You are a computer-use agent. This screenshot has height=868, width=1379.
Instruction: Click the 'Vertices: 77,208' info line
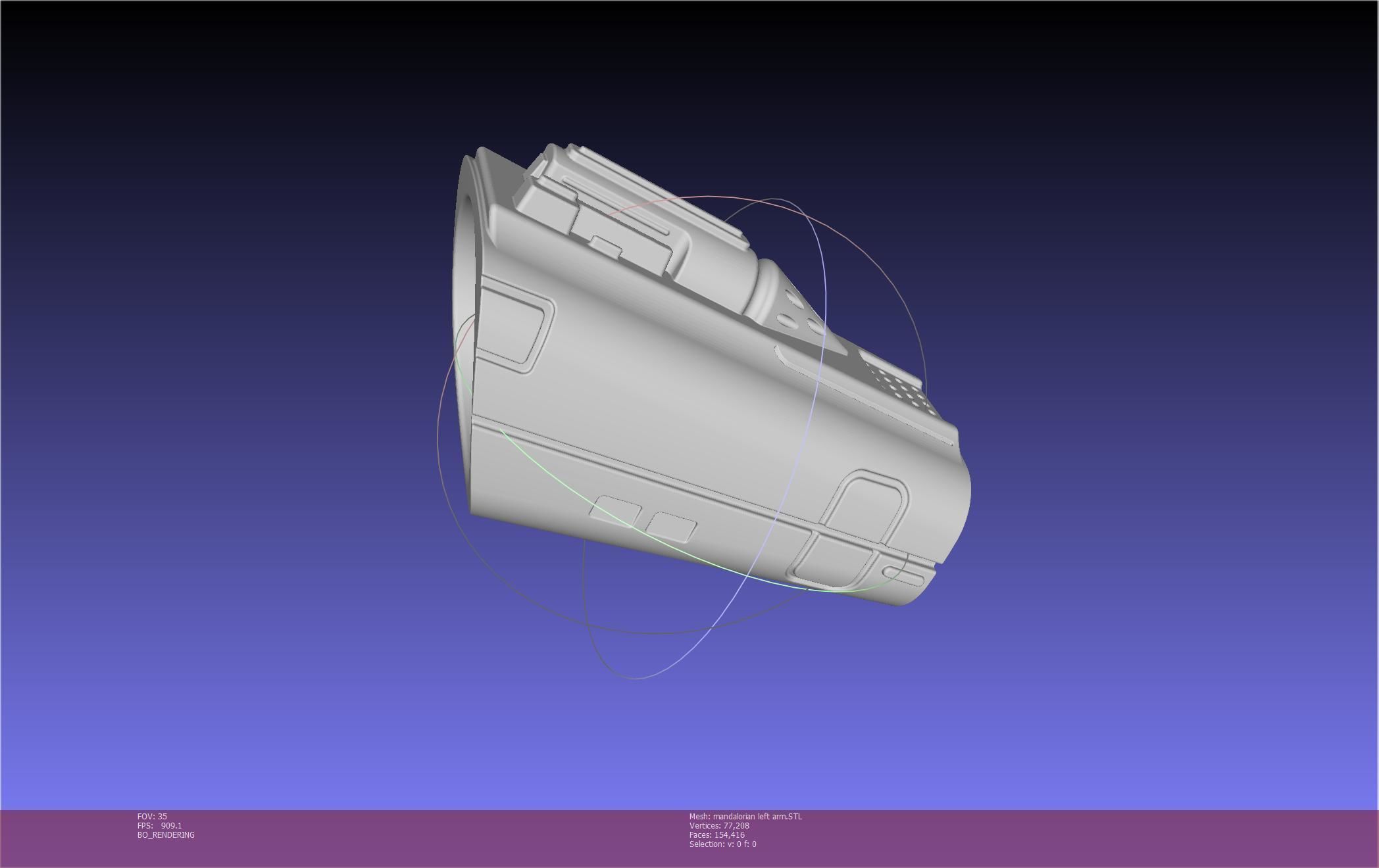coord(719,825)
